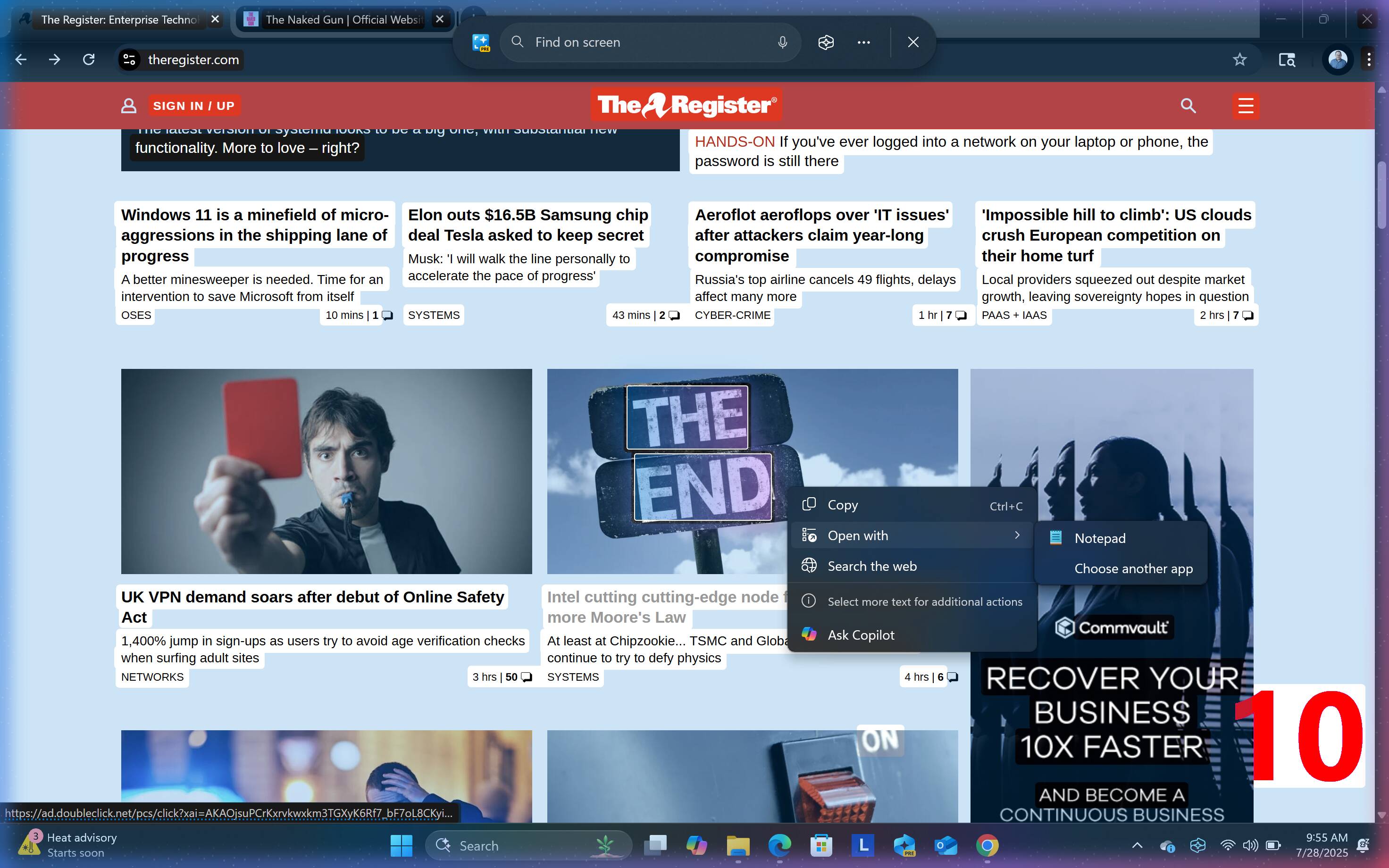Click the taskbar Search box

pyautogui.click(x=528, y=846)
